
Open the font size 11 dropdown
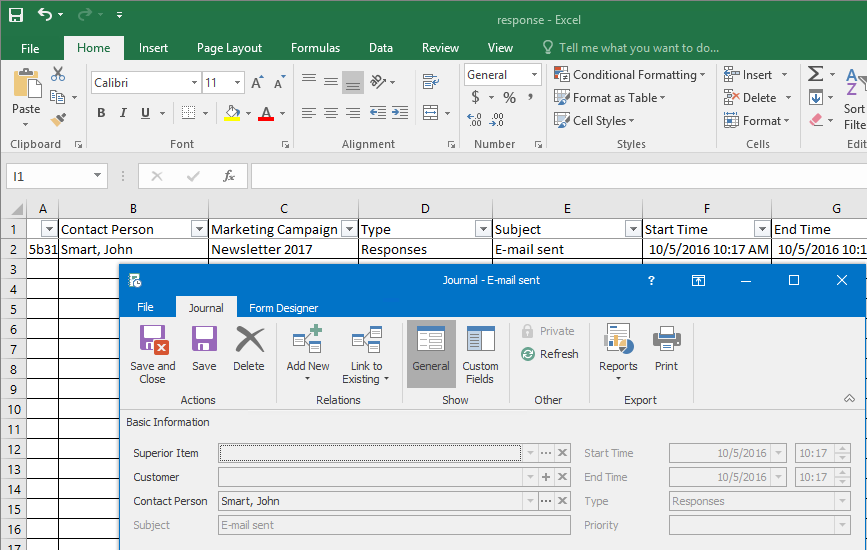(237, 83)
